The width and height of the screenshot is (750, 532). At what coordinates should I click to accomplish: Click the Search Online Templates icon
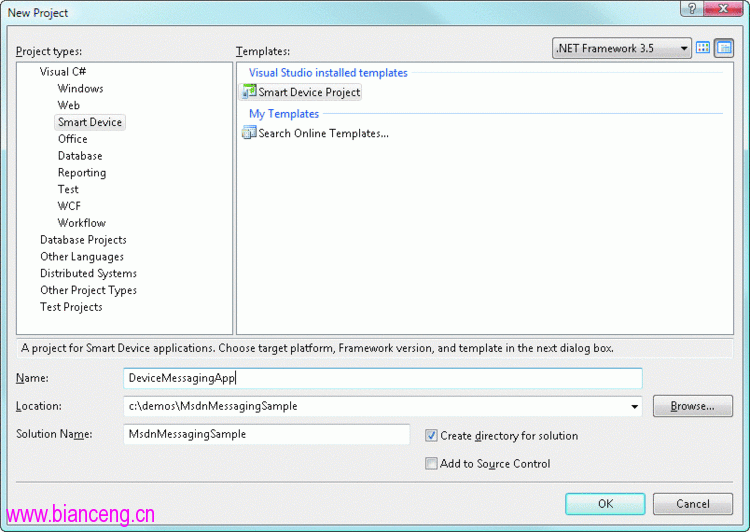tap(249, 133)
